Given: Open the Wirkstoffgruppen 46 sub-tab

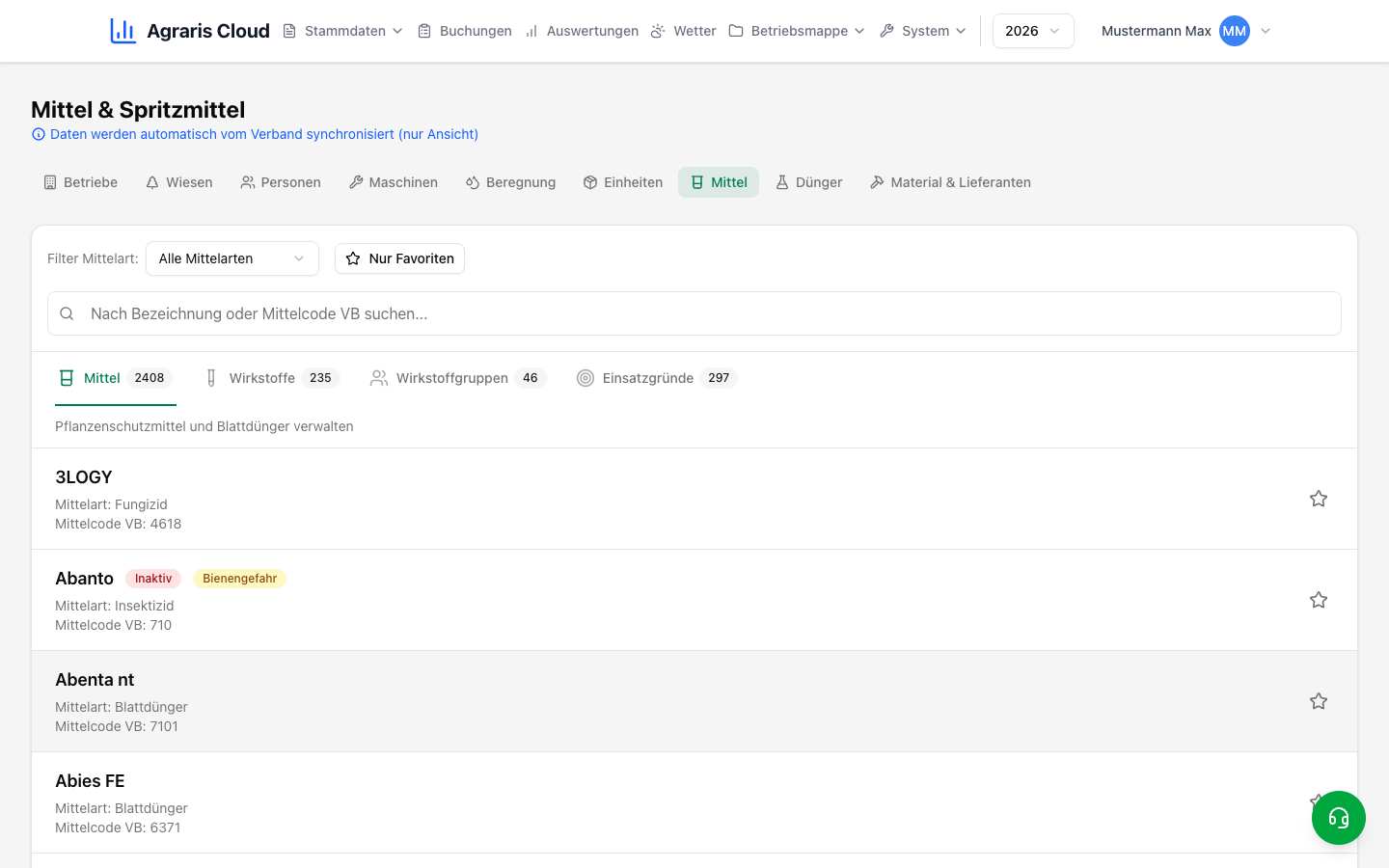Looking at the screenshot, I should click(458, 378).
